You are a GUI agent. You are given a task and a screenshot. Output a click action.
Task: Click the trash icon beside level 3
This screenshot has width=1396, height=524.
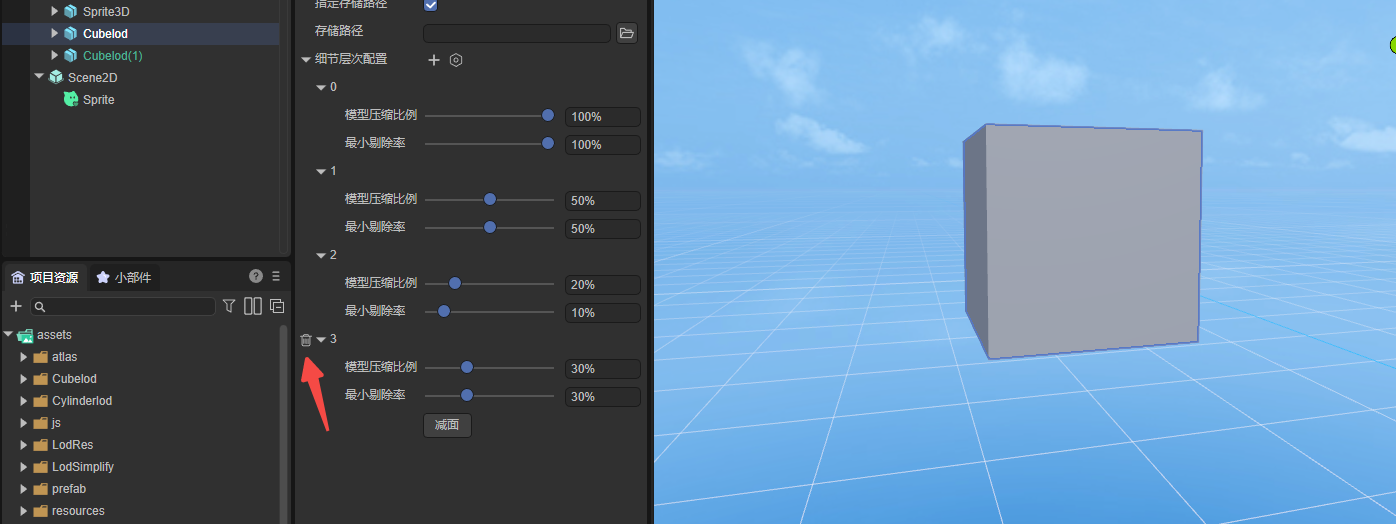(306, 340)
